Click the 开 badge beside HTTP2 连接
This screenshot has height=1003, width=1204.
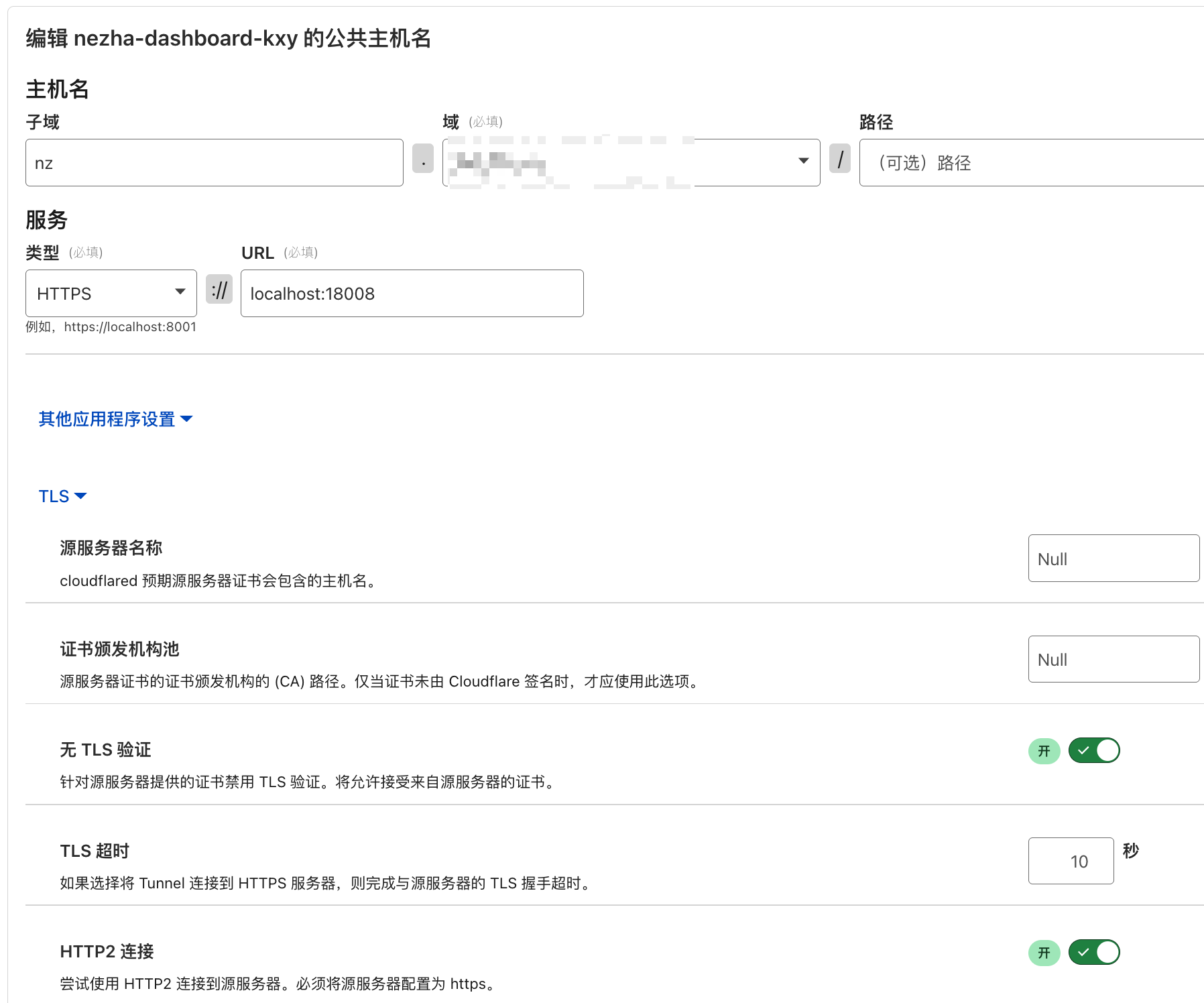[x=1044, y=953]
